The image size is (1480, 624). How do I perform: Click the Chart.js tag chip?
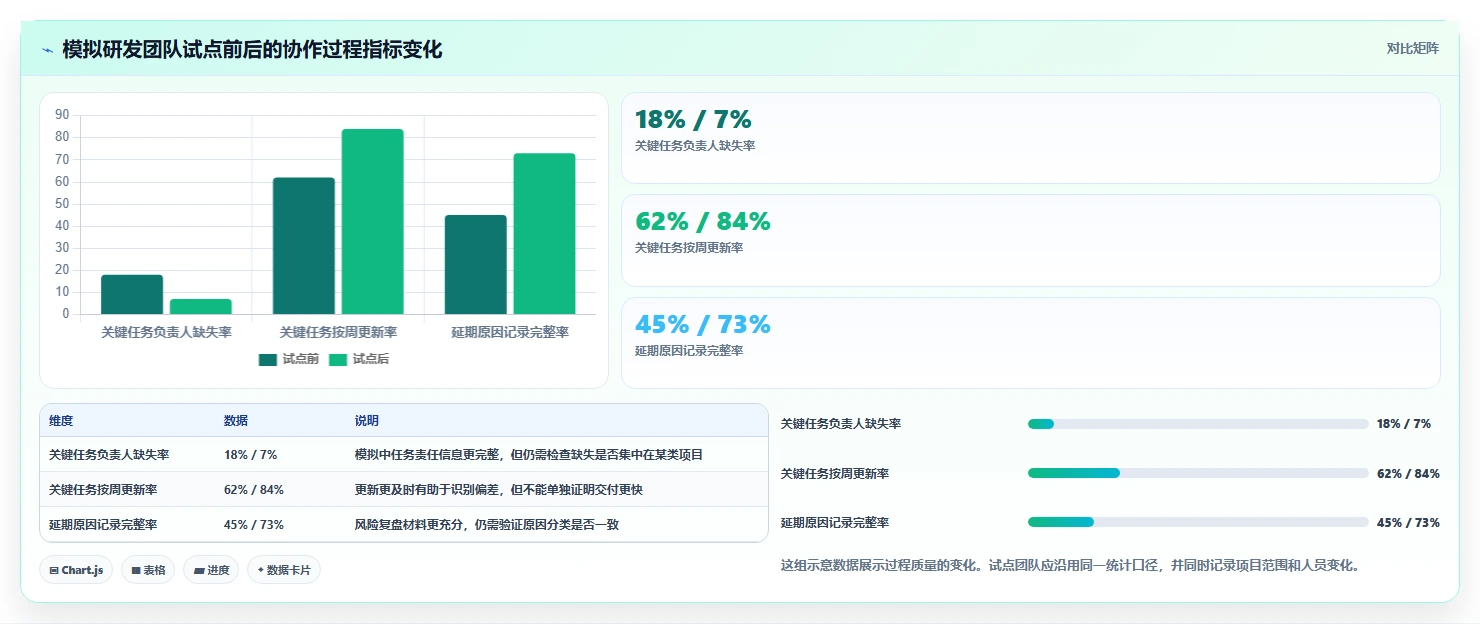point(77,570)
